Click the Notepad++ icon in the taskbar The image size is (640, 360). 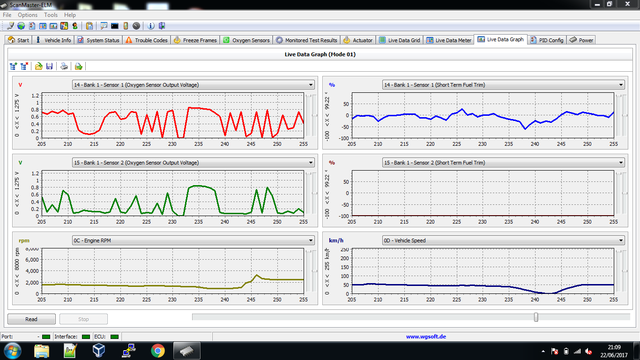[70, 351]
